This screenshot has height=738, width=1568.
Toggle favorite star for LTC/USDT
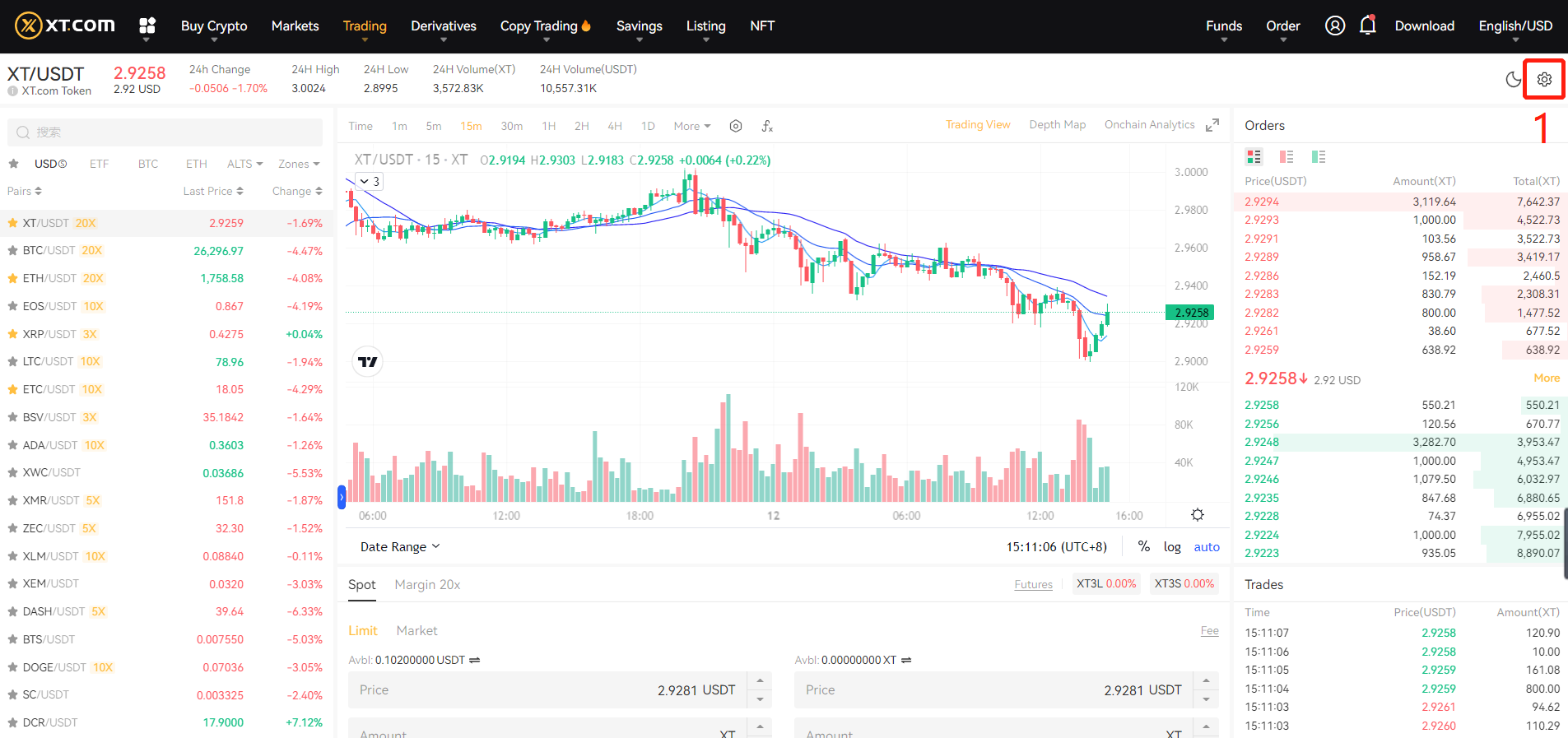pyautogui.click(x=13, y=361)
